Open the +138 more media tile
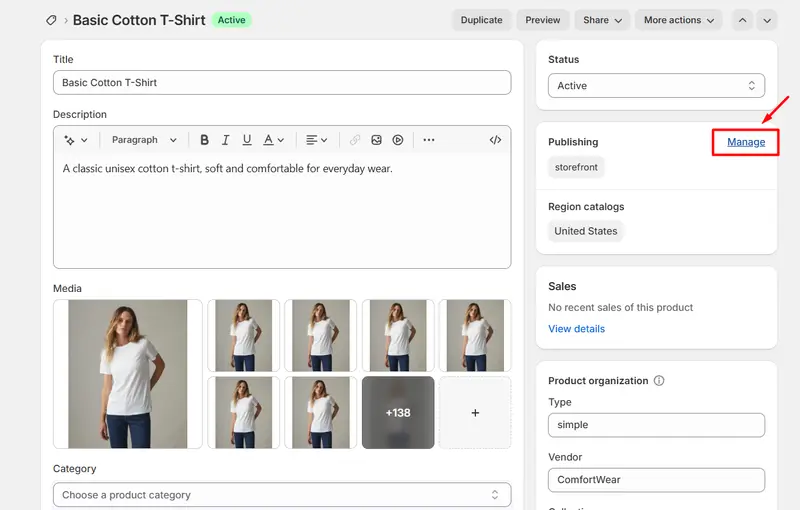The image size is (800, 510). [398, 413]
